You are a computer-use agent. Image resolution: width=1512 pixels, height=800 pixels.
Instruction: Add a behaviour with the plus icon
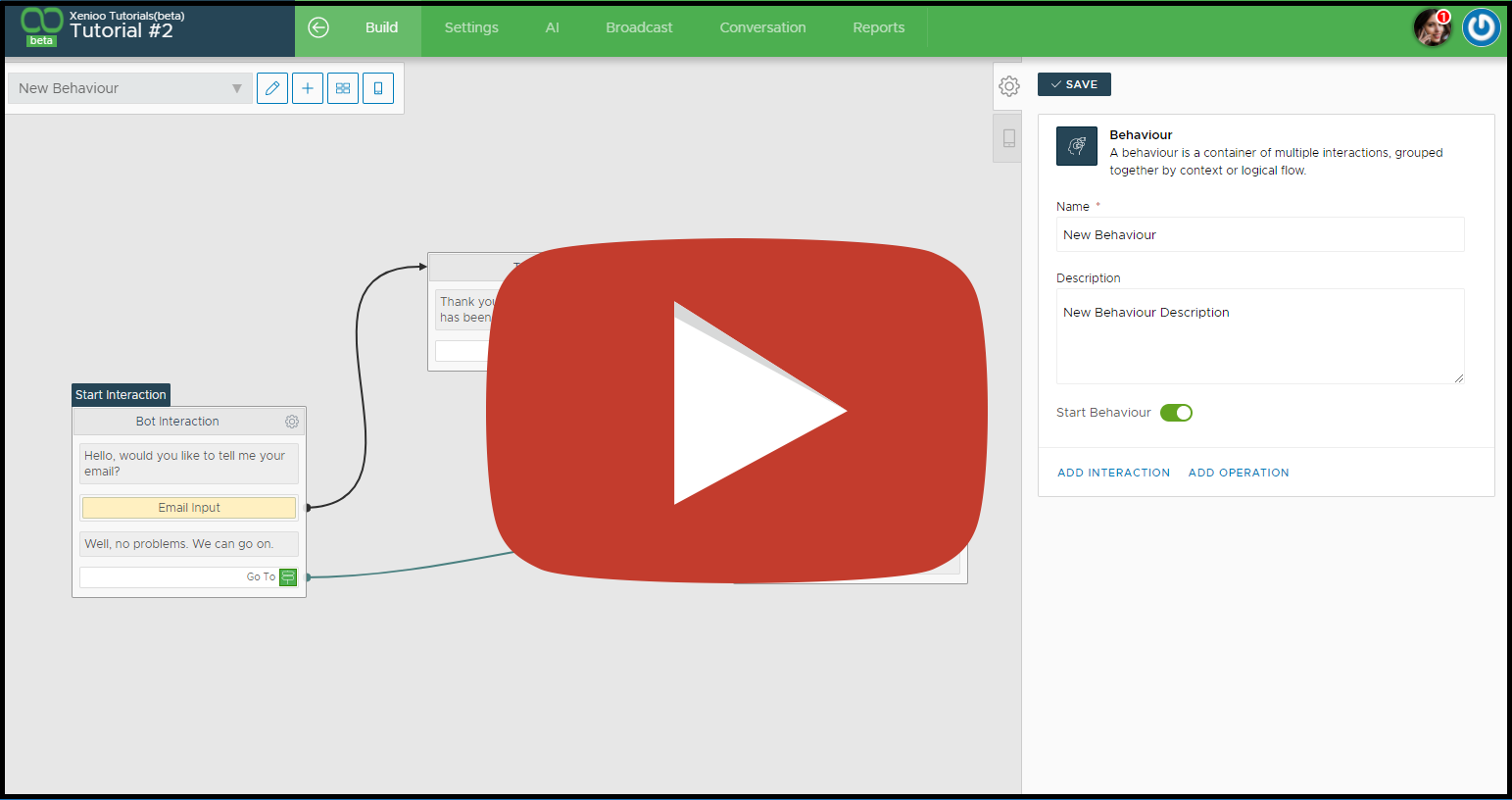point(308,88)
